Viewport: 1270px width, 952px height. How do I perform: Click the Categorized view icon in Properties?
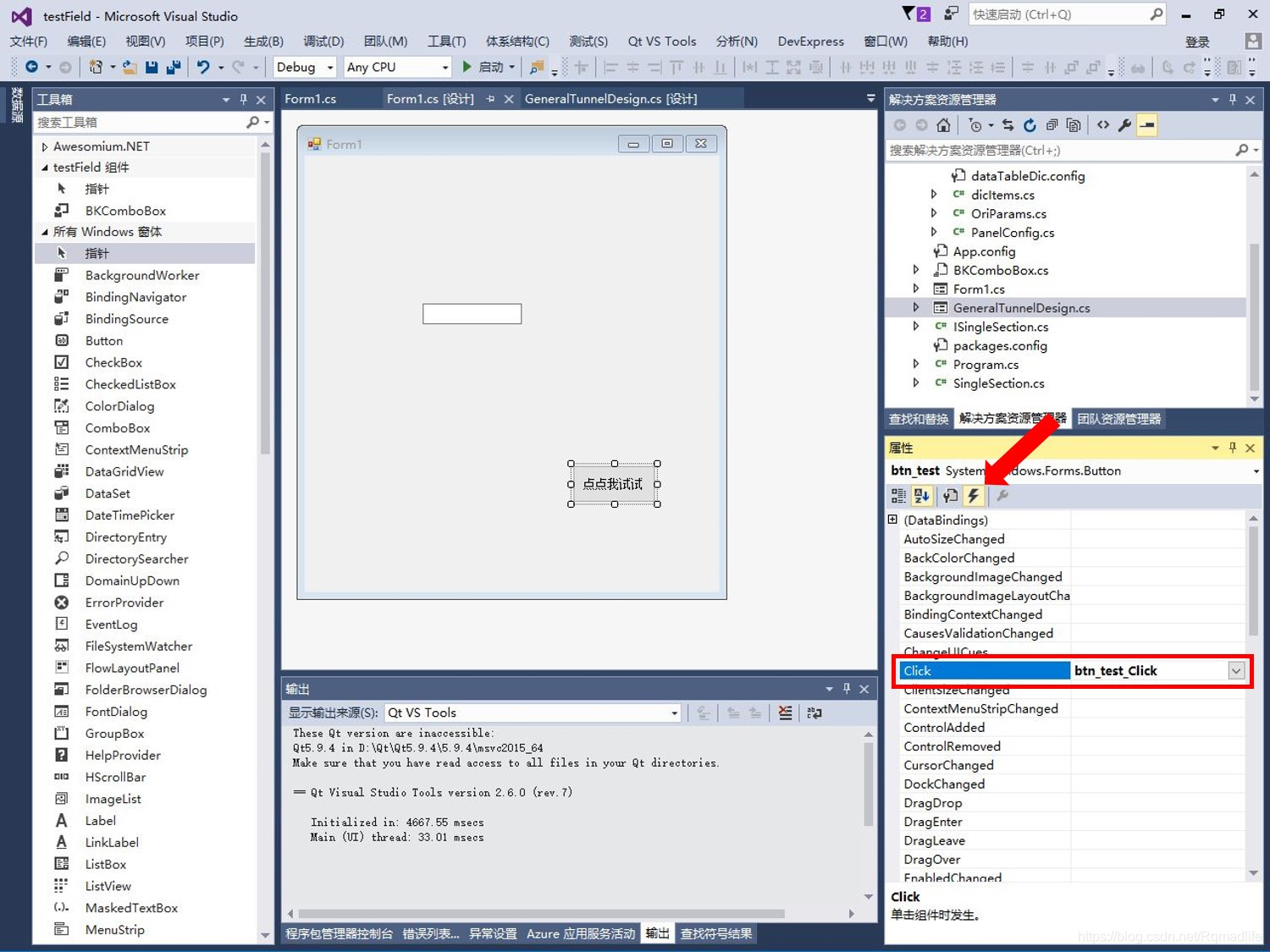(898, 496)
